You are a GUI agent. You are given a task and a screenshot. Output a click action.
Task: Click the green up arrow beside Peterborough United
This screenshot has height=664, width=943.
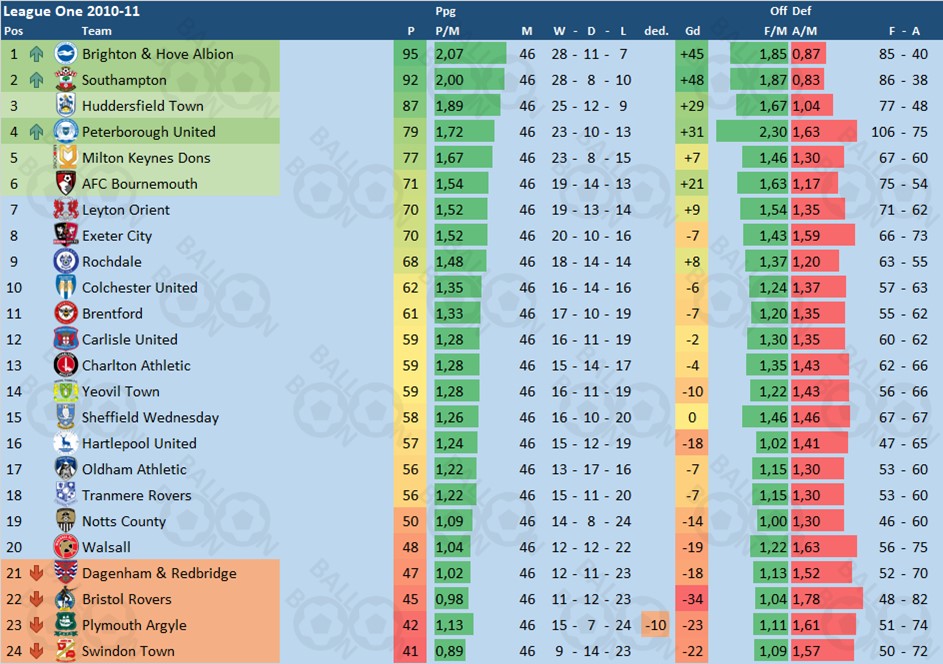(x=37, y=132)
